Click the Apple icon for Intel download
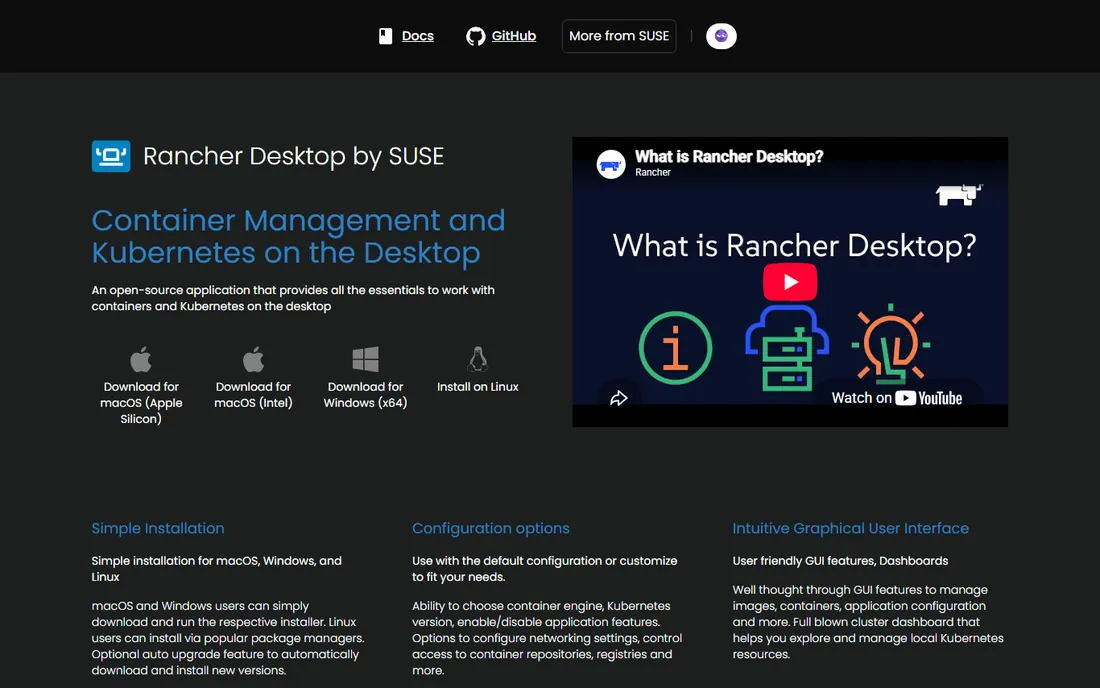1100x688 pixels. click(253, 359)
